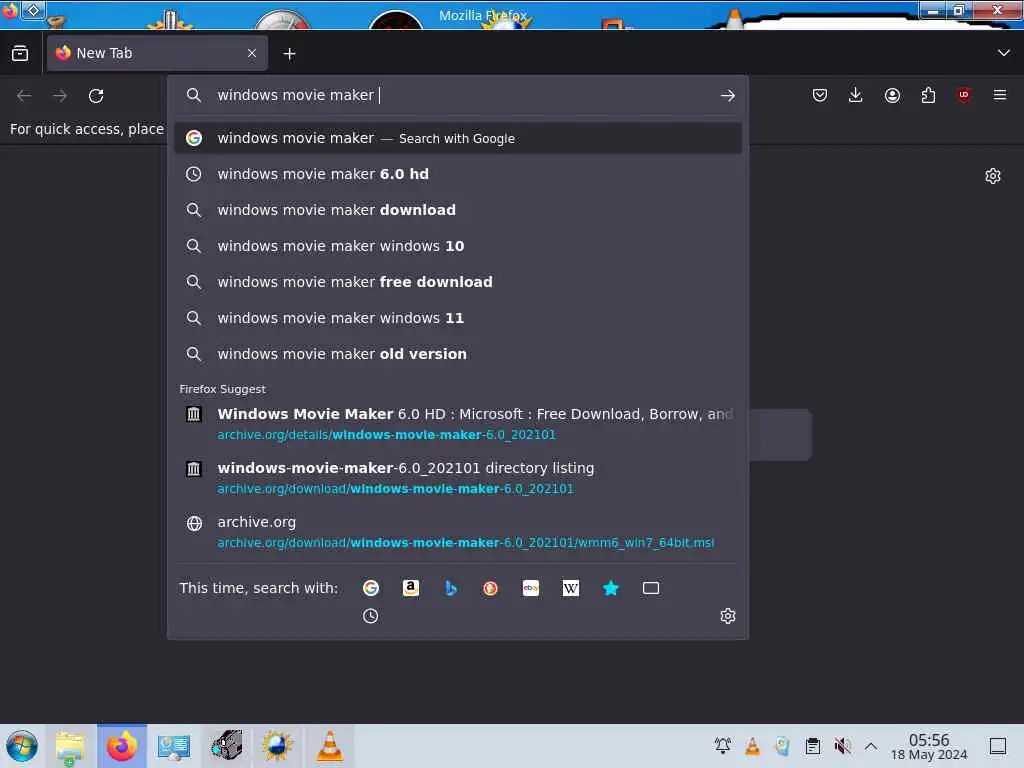This screenshot has height=768, width=1024.
Task: Choose history suggestion 'windows movie maker 6.0 hd'
Action: pos(458,174)
